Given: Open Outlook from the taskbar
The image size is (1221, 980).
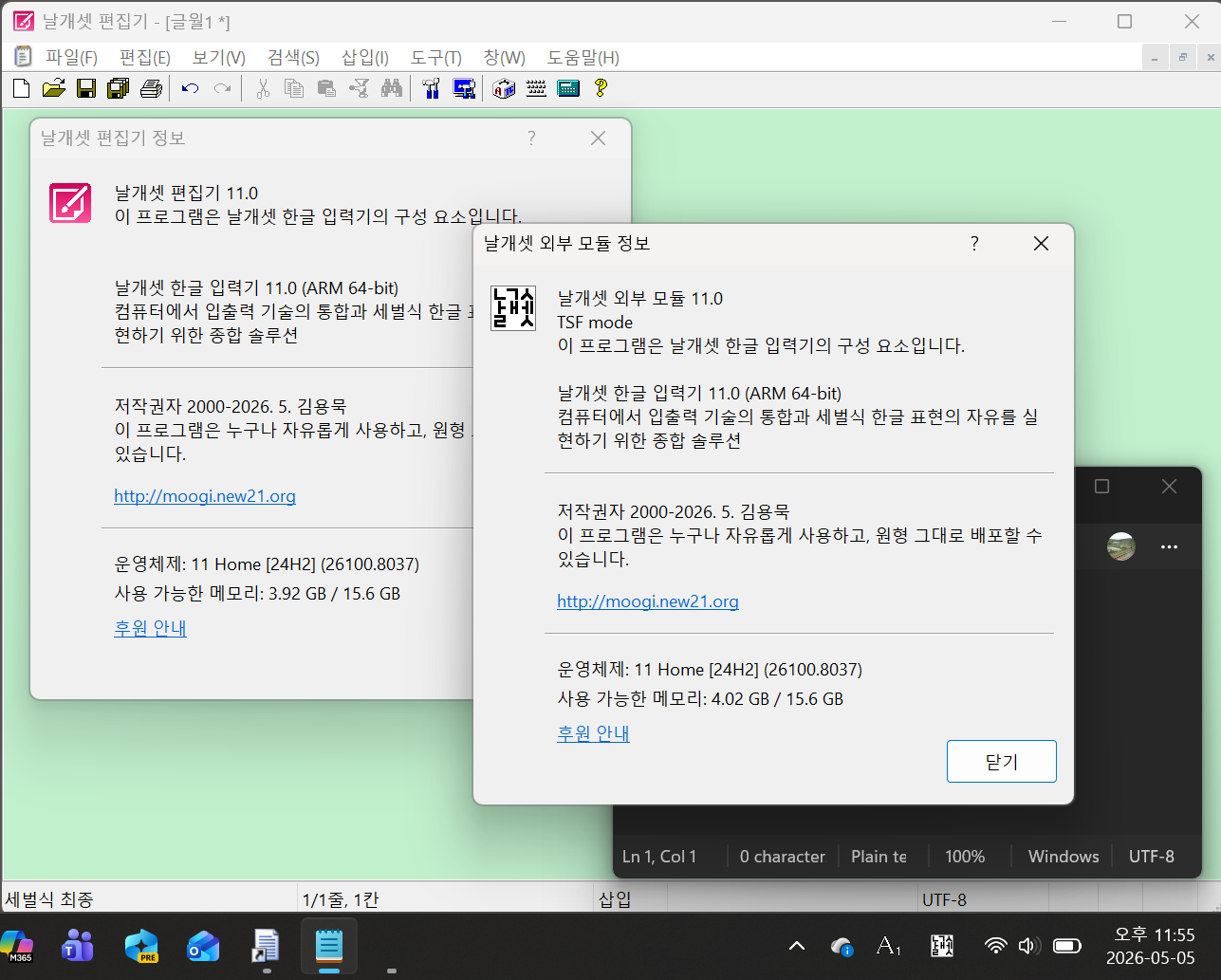Looking at the screenshot, I should pyautogui.click(x=203, y=946).
